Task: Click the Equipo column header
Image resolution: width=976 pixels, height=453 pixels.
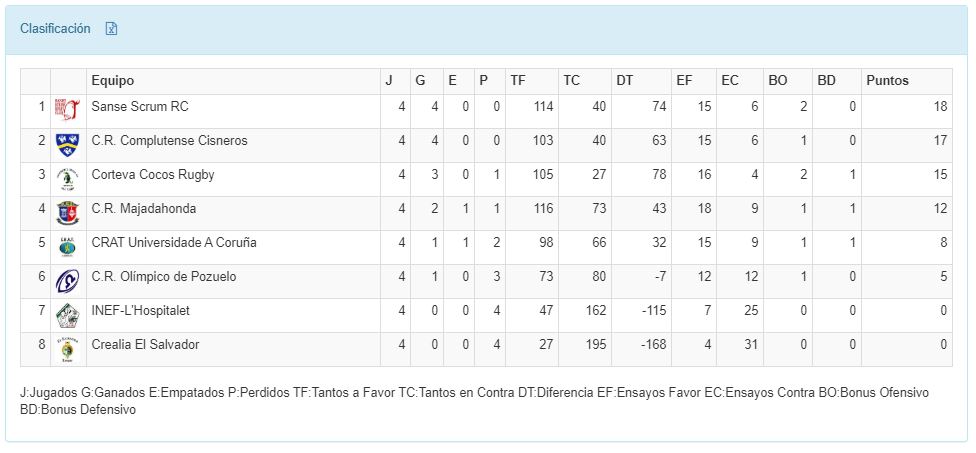Action: 112,81
